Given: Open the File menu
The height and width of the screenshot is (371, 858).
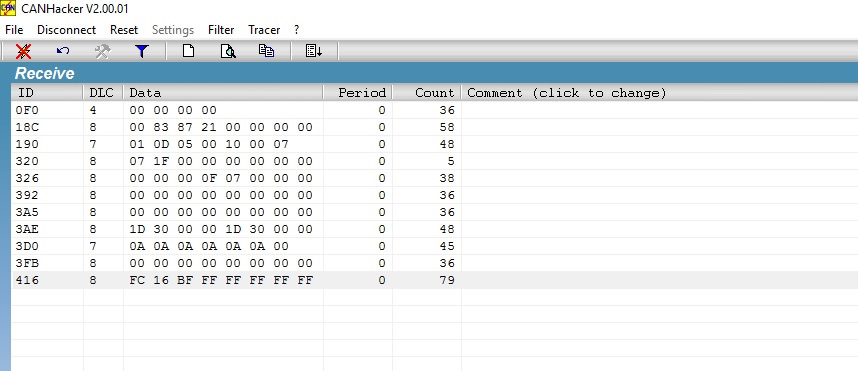Looking at the screenshot, I should [x=14, y=30].
